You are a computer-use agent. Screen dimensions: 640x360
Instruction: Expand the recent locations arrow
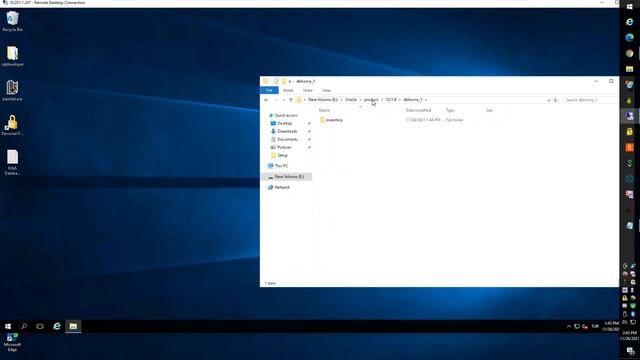click(284, 100)
